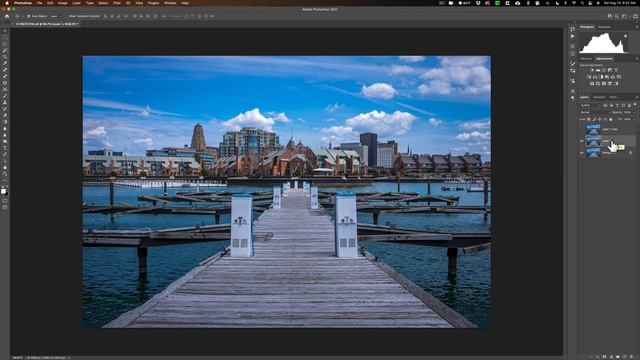The image size is (640, 360).
Task: Select the Hand tool
Action: (5, 167)
